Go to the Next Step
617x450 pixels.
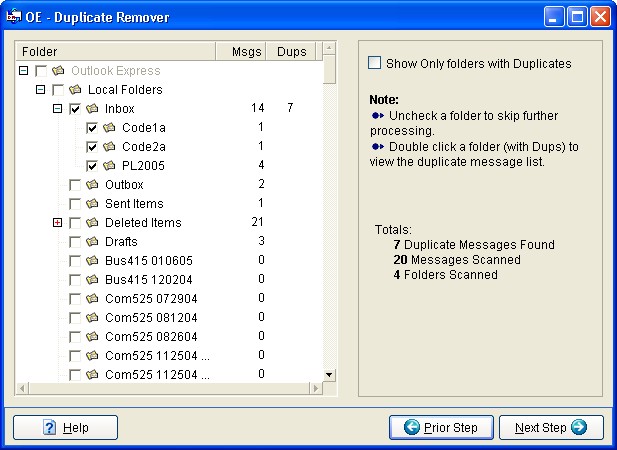pos(551,428)
